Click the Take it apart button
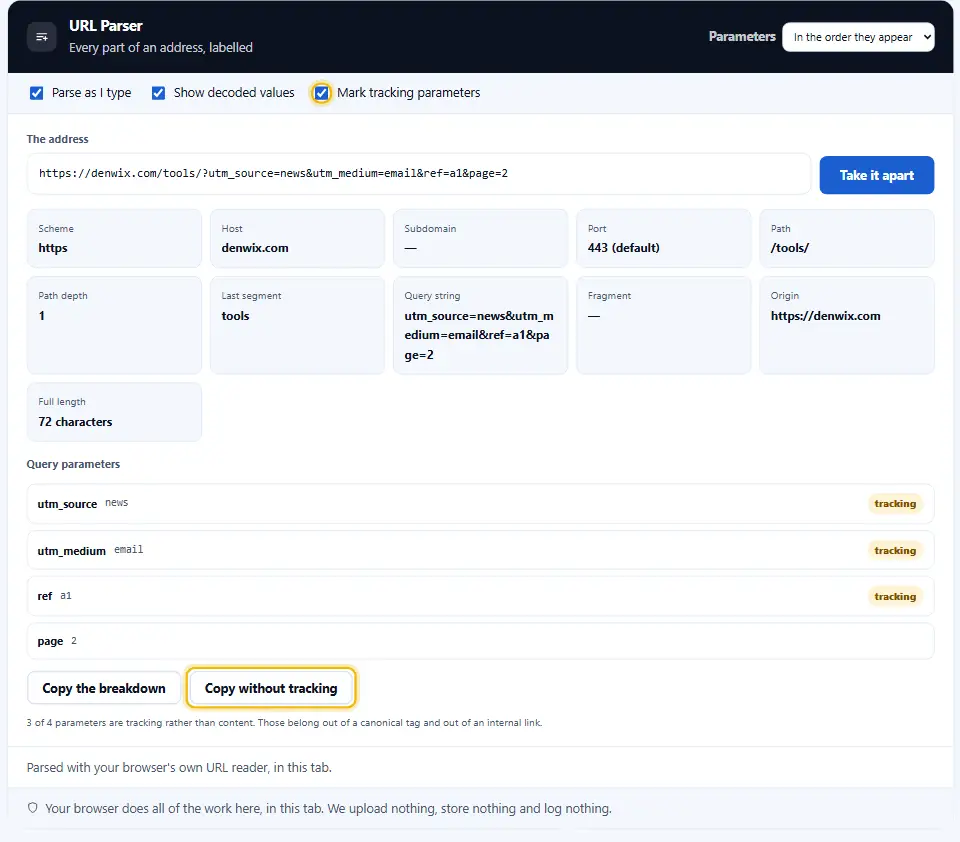This screenshot has width=960, height=842. pos(876,175)
